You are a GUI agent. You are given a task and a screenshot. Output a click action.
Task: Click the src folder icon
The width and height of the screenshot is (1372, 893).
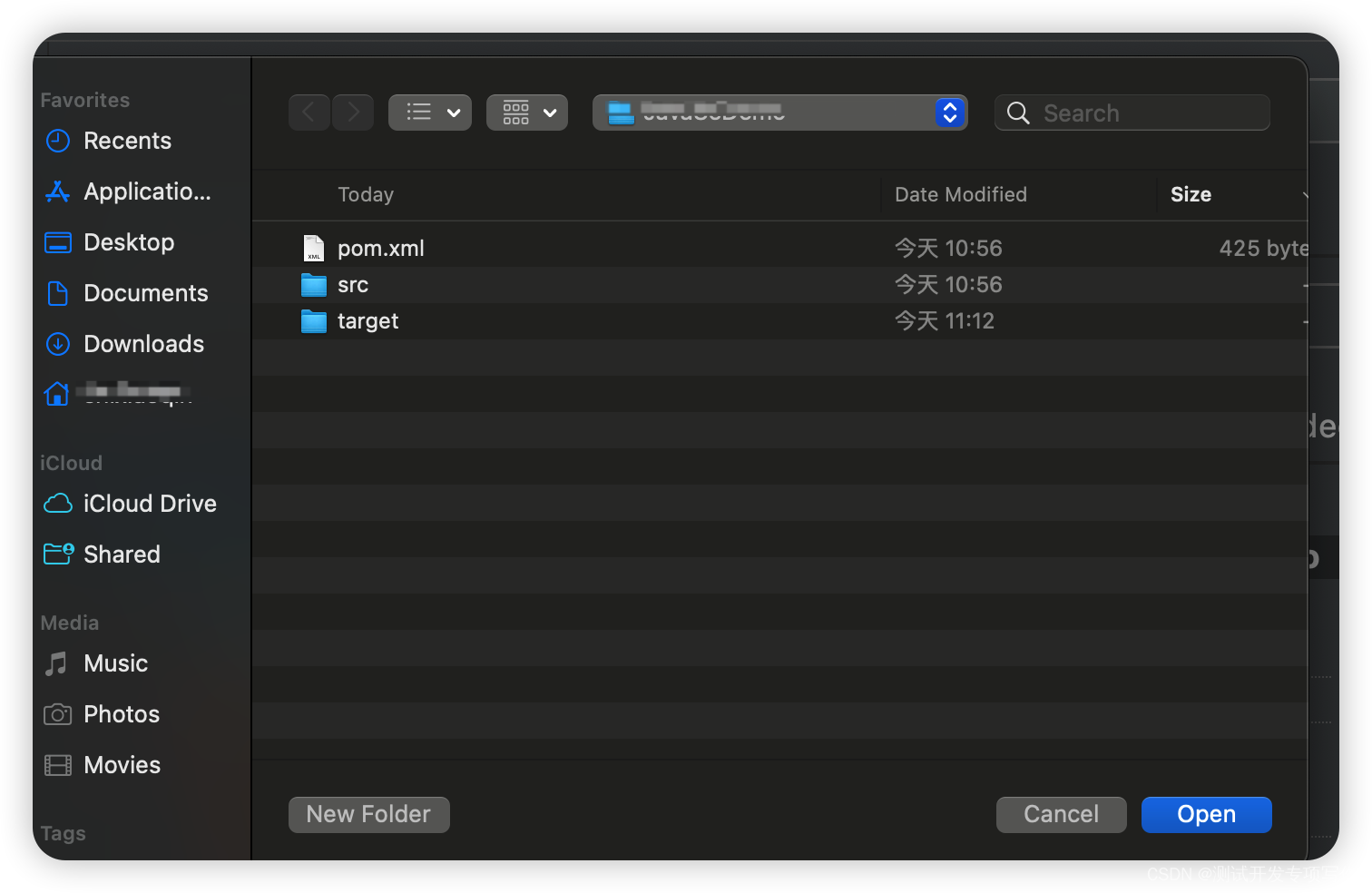[x=314, y=285]
